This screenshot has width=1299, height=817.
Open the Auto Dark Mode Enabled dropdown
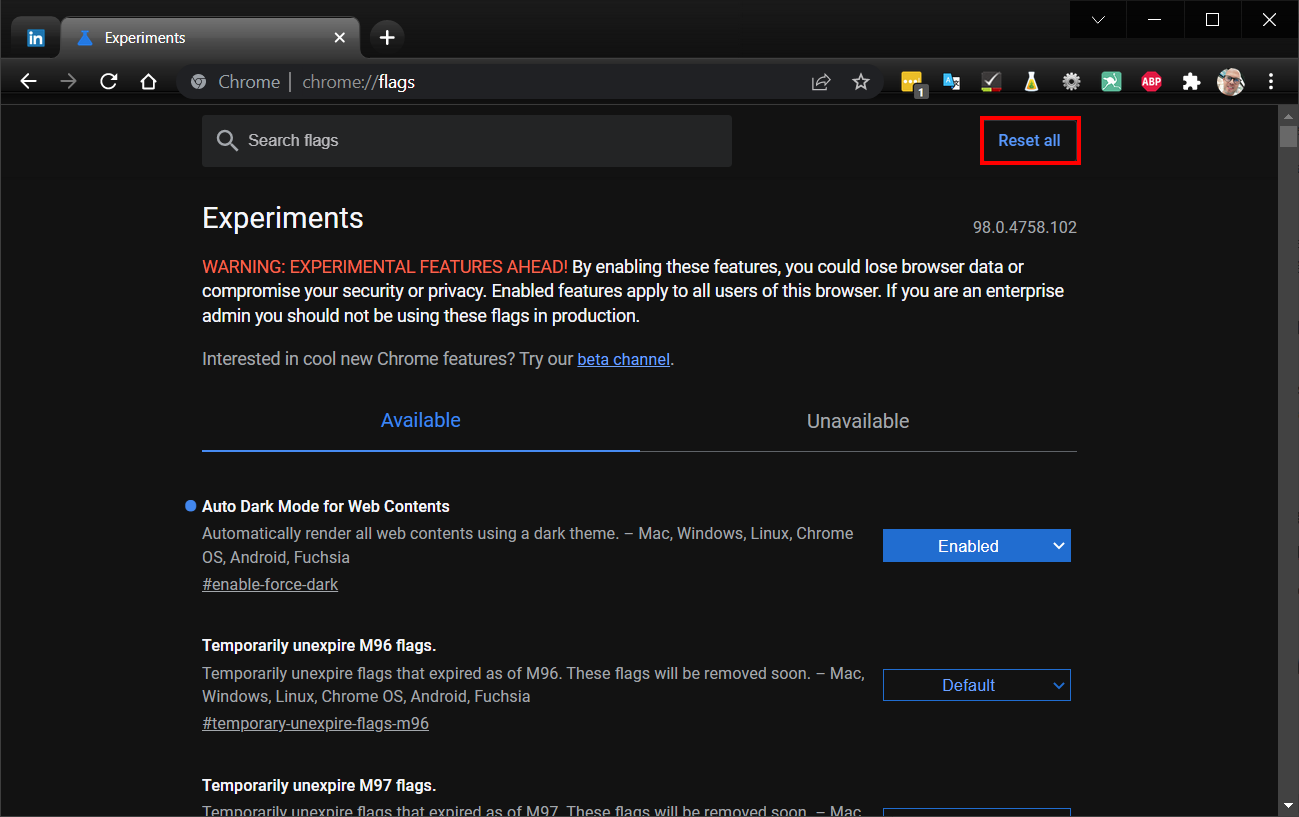pos(977,546)
